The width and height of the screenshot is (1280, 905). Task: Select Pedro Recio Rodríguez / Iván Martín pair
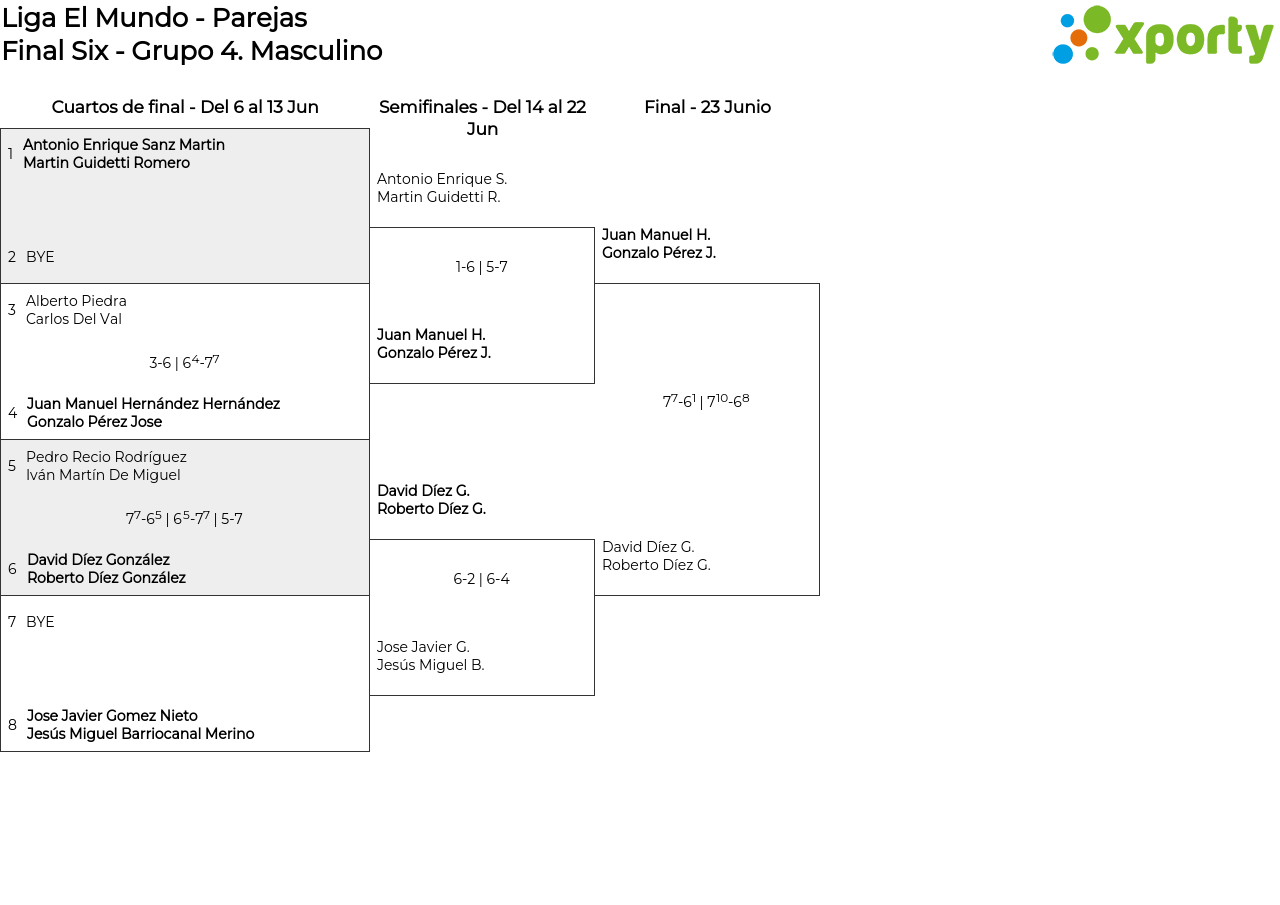106,466
